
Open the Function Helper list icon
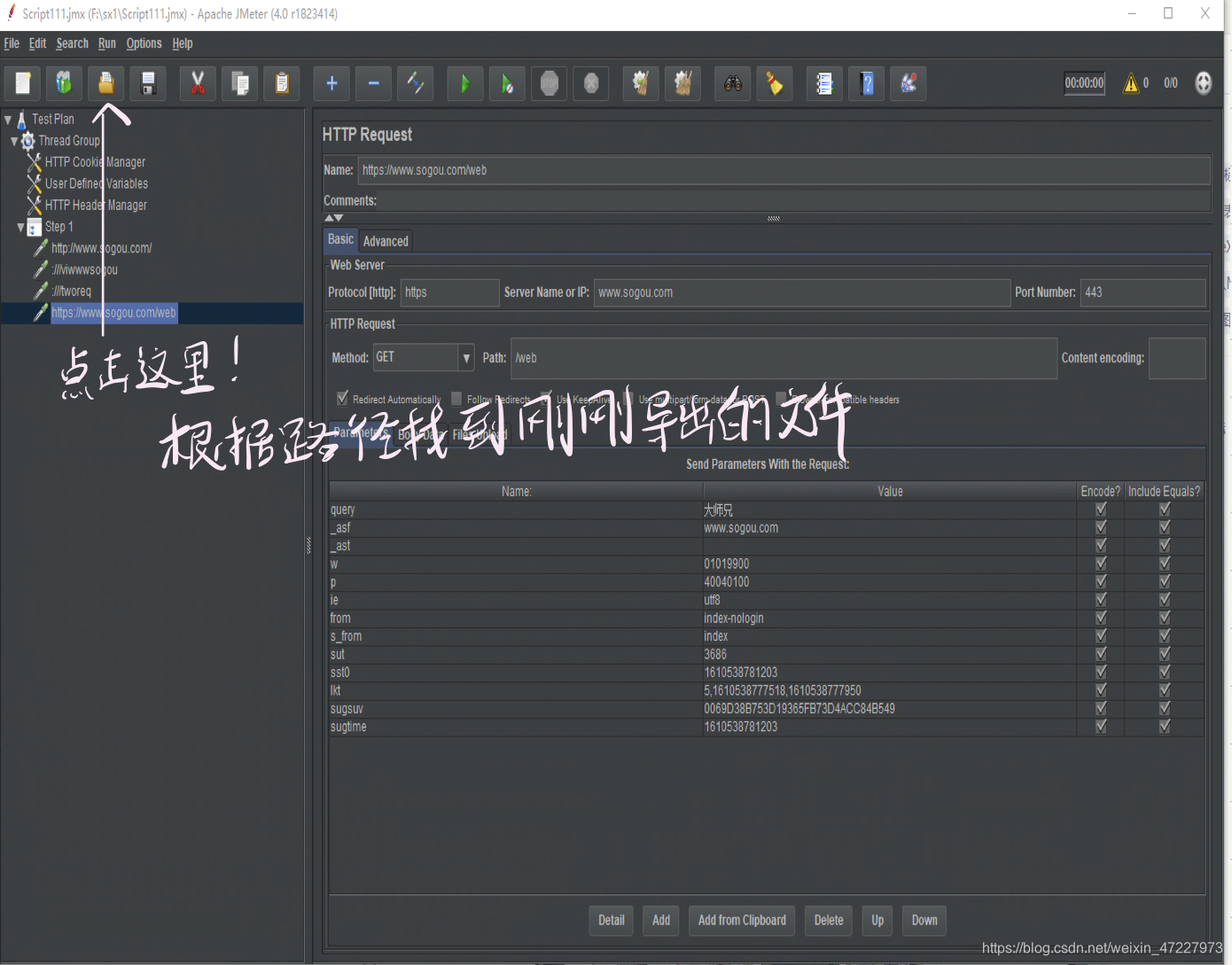(824, 83)
